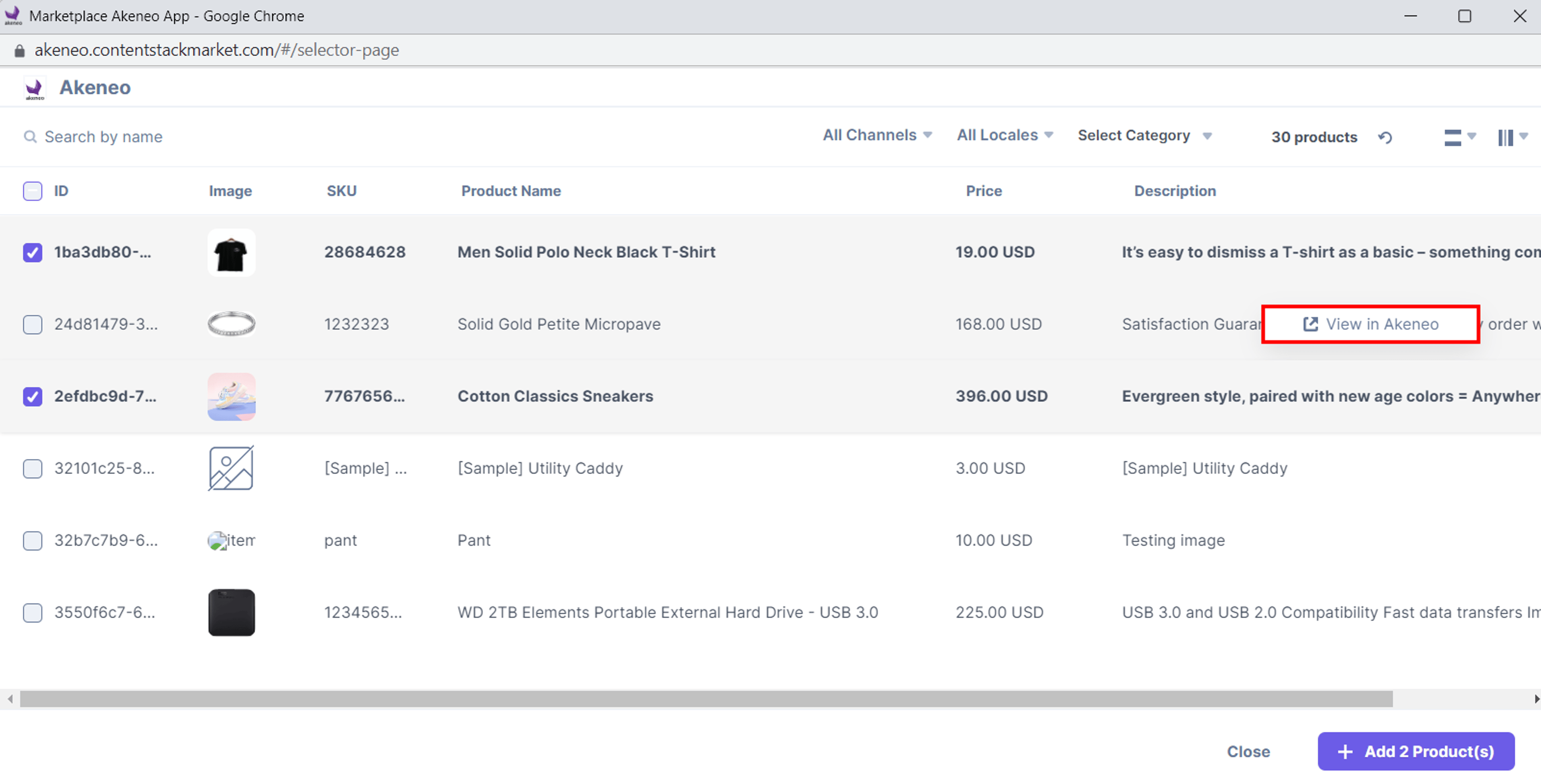Click Add 2 Product(s) button

[1416, 752]
